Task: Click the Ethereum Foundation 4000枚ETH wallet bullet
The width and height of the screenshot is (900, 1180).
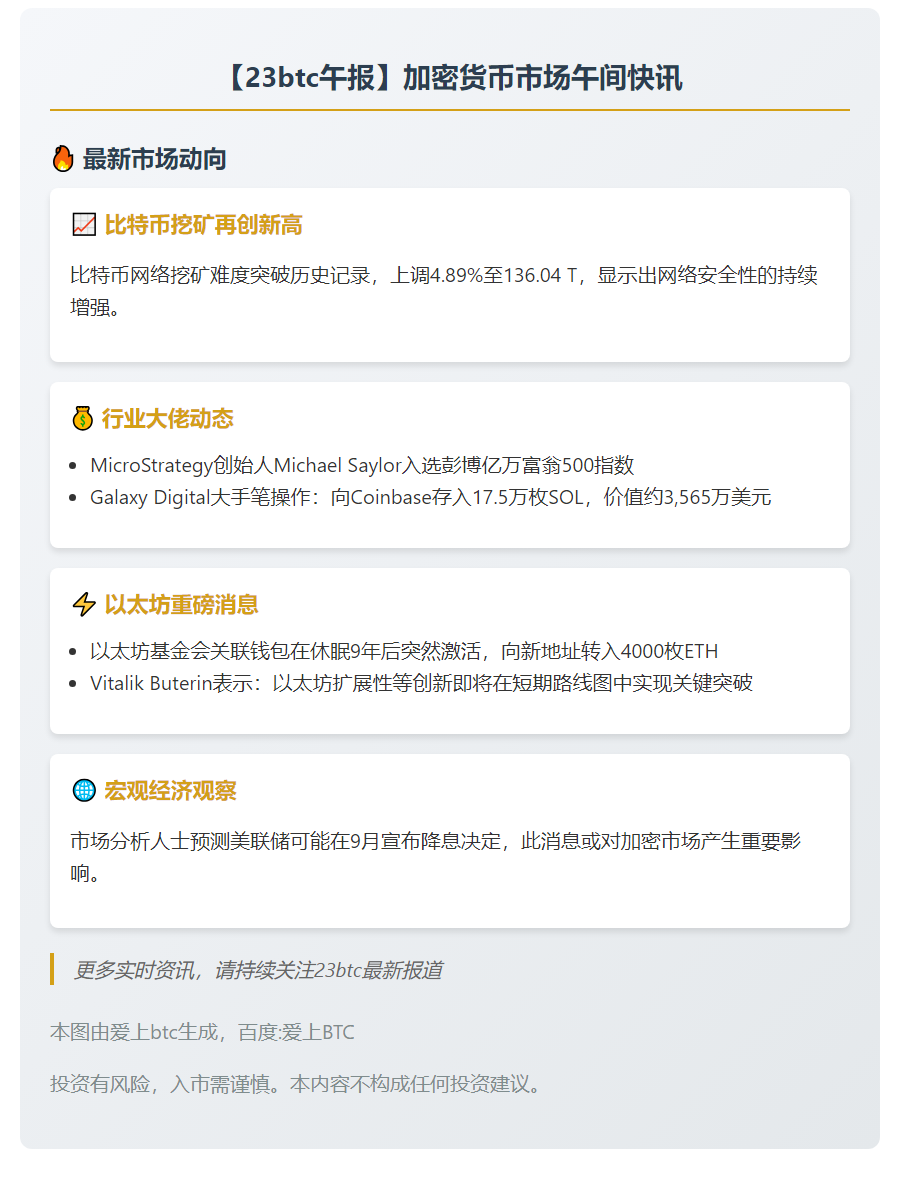Action: click(404, 651)
